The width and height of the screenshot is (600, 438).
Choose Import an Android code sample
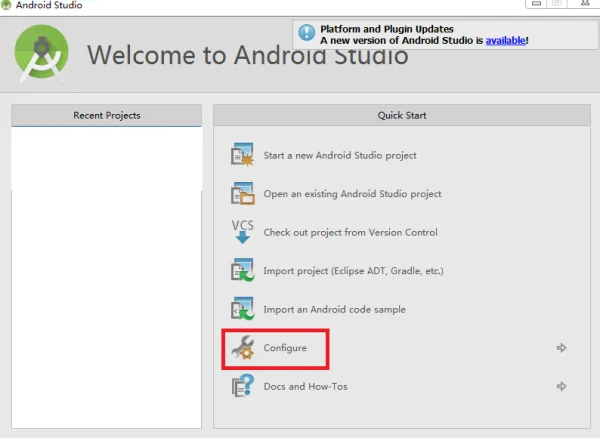pyautogui.click(x=334, y=309)
